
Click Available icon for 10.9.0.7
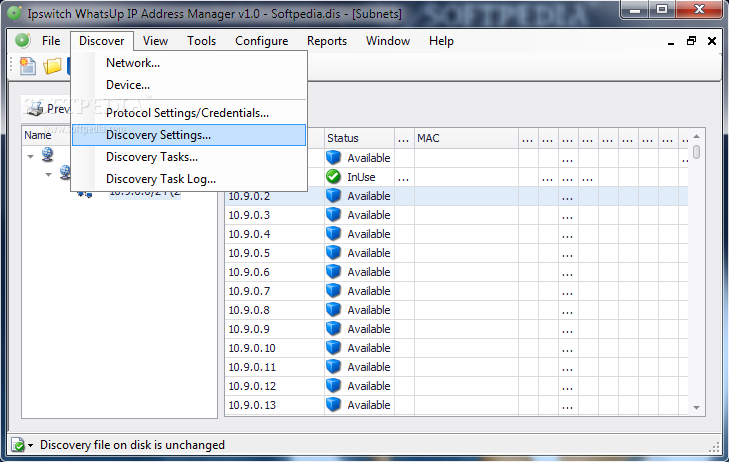click(x=333, y=291)
